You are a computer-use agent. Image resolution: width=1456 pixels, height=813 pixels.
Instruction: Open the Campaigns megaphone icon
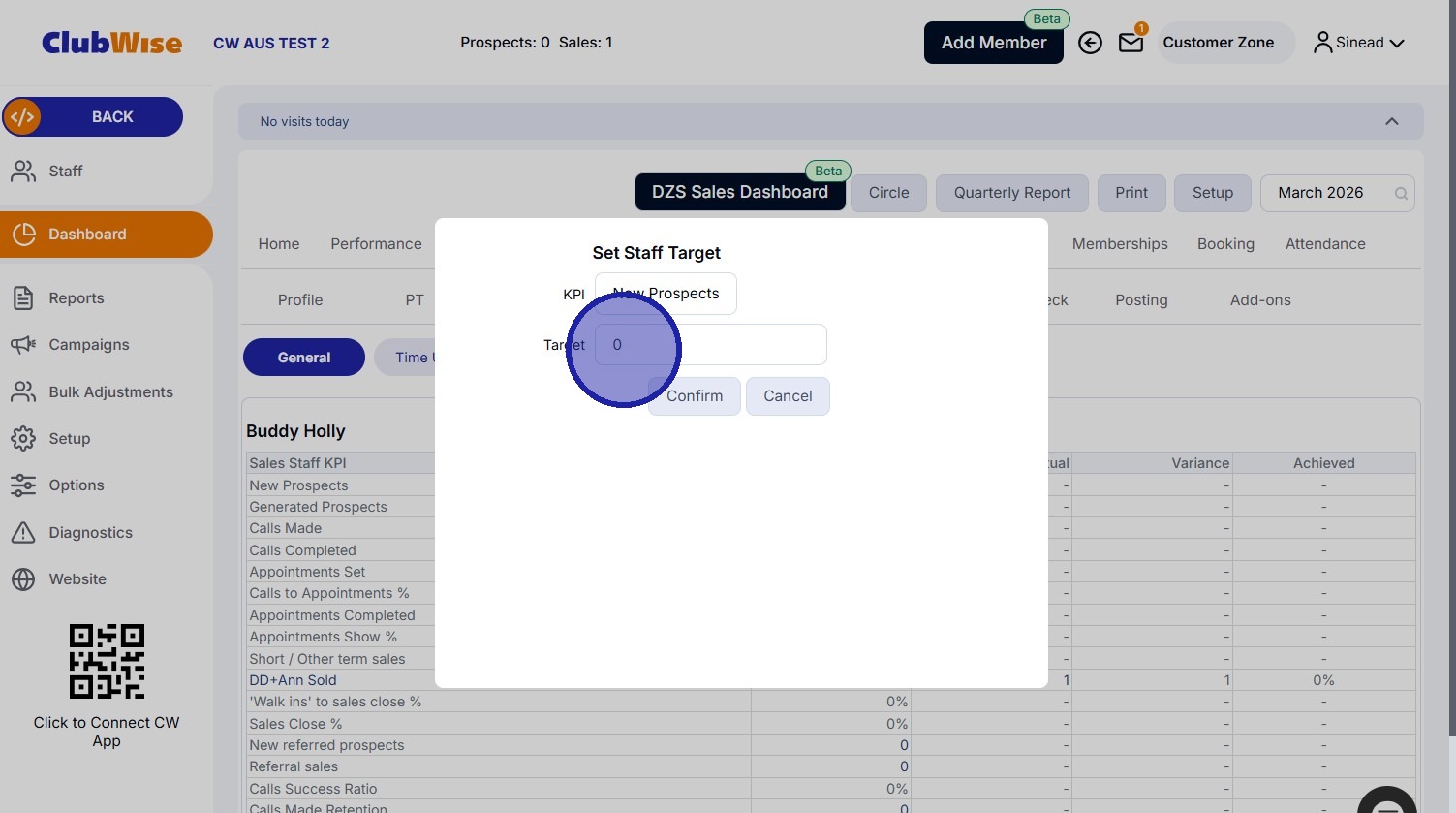23,345
